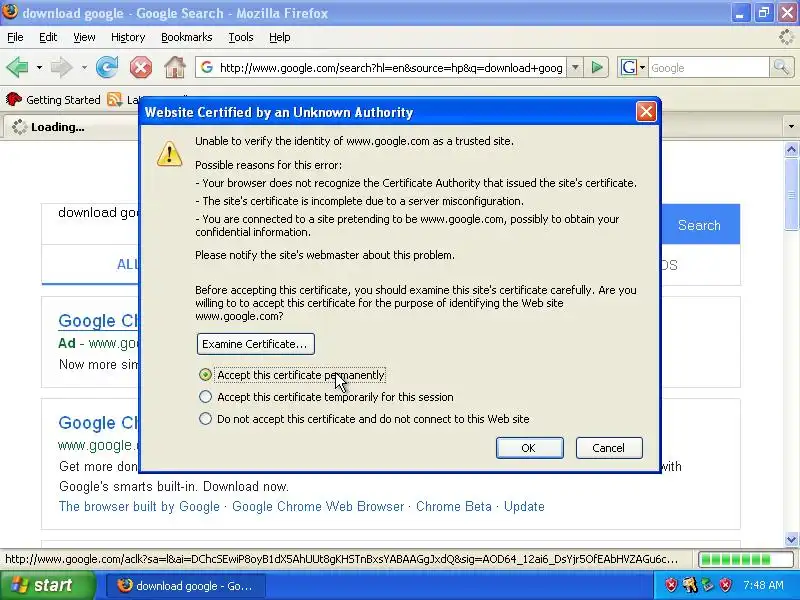Open the tab list dropdown arrow
Screen dimensions: 800x600
(791, 126)
